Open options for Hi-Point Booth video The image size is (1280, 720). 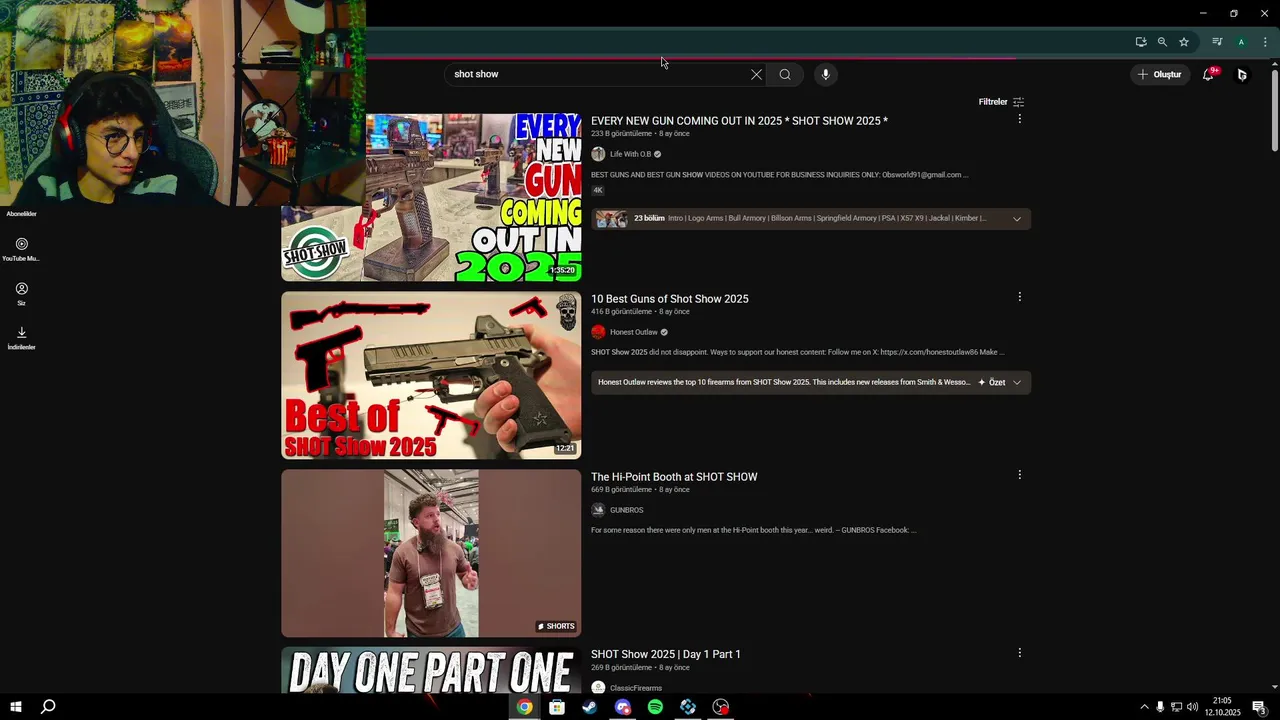click(x=1019, y=475)
